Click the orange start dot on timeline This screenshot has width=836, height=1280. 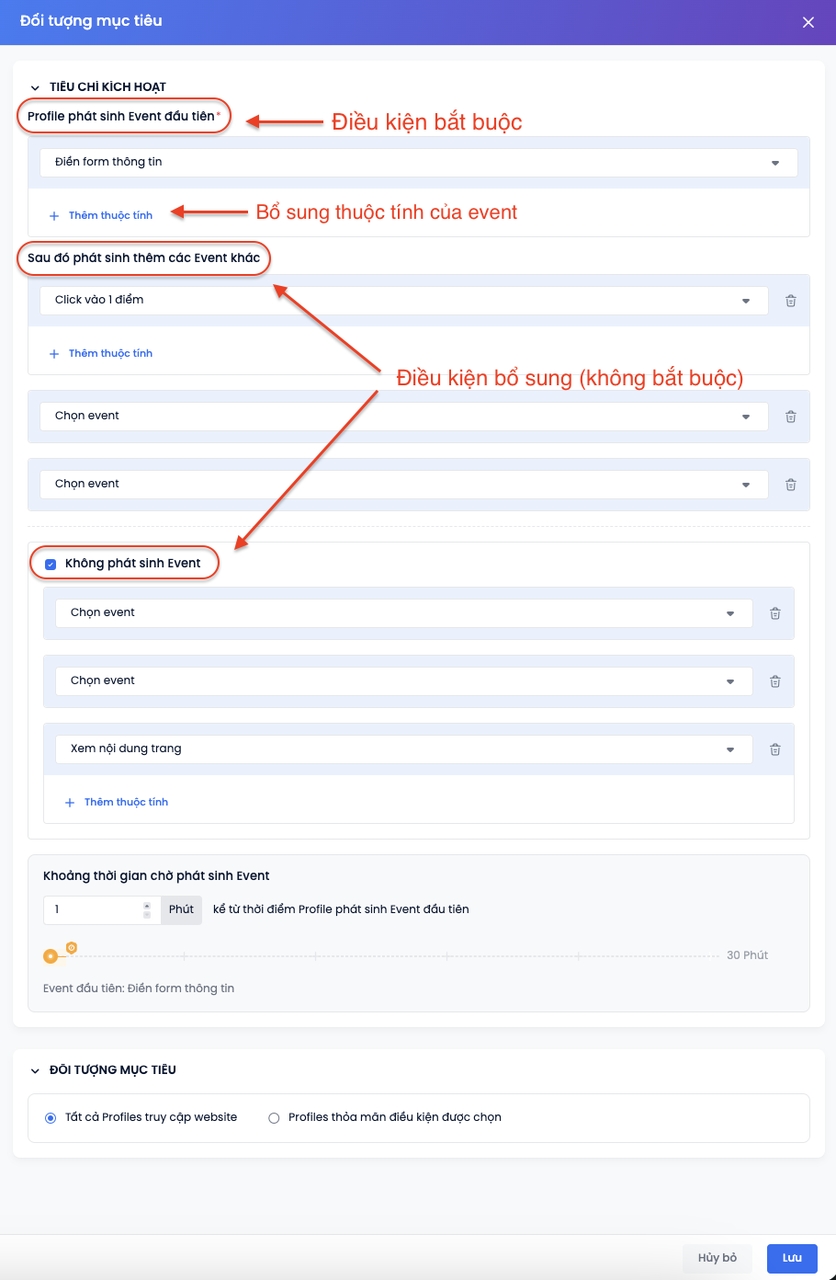[x=50, y=957]
